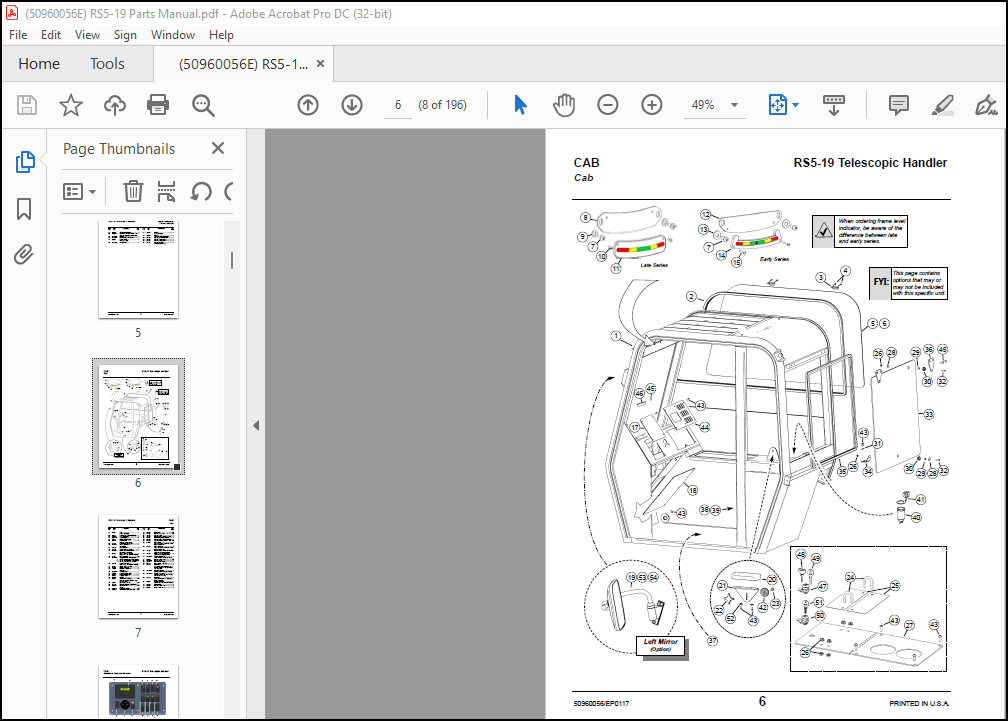The width and height of the screenshot is (1008, 721).
Task: Open the Window menu
Action: pyautogui.click(x=172, y=35)
